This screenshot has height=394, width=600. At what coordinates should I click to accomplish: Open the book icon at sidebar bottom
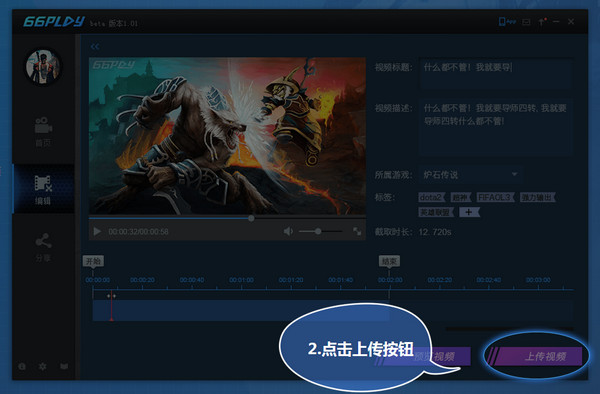point(64,366)
